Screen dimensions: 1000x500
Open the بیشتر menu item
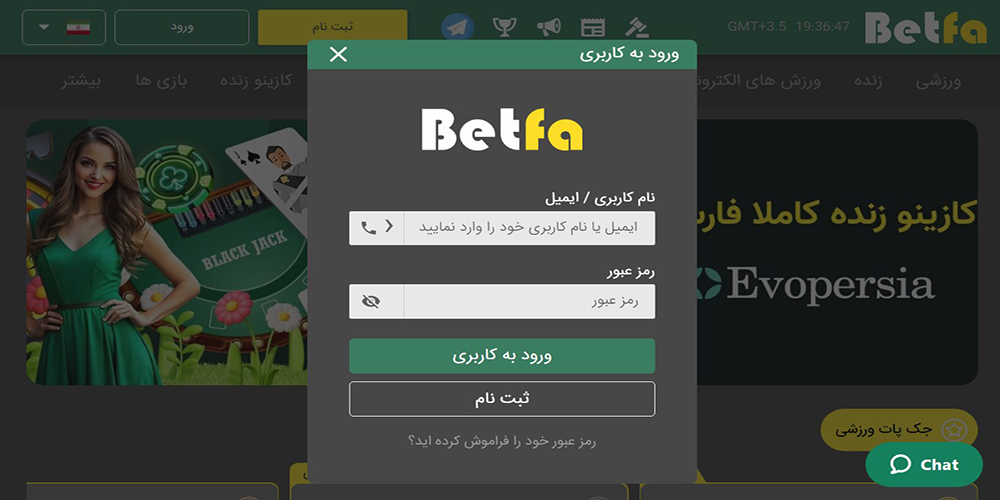pyautogui.click(x=80, y=81)
